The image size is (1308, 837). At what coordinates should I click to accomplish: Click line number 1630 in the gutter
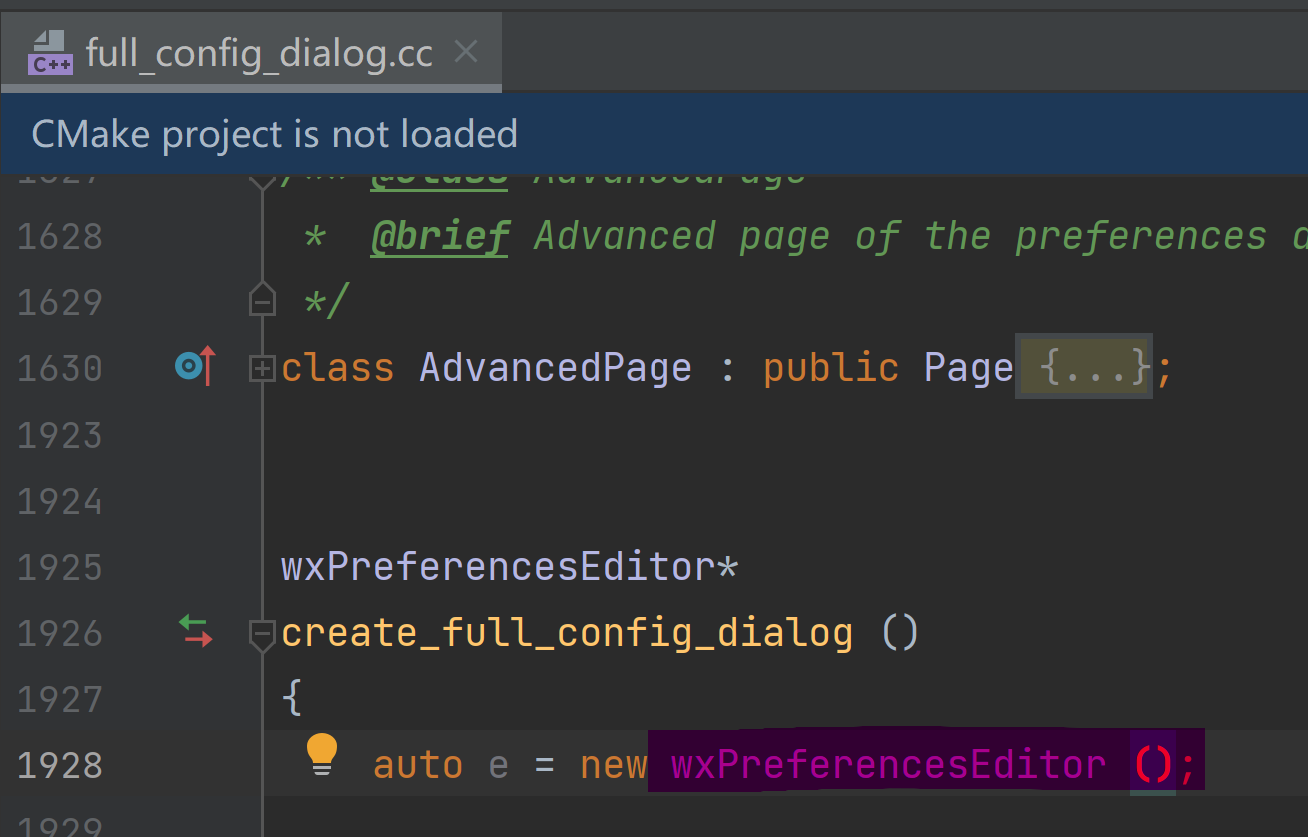[60, 369]
